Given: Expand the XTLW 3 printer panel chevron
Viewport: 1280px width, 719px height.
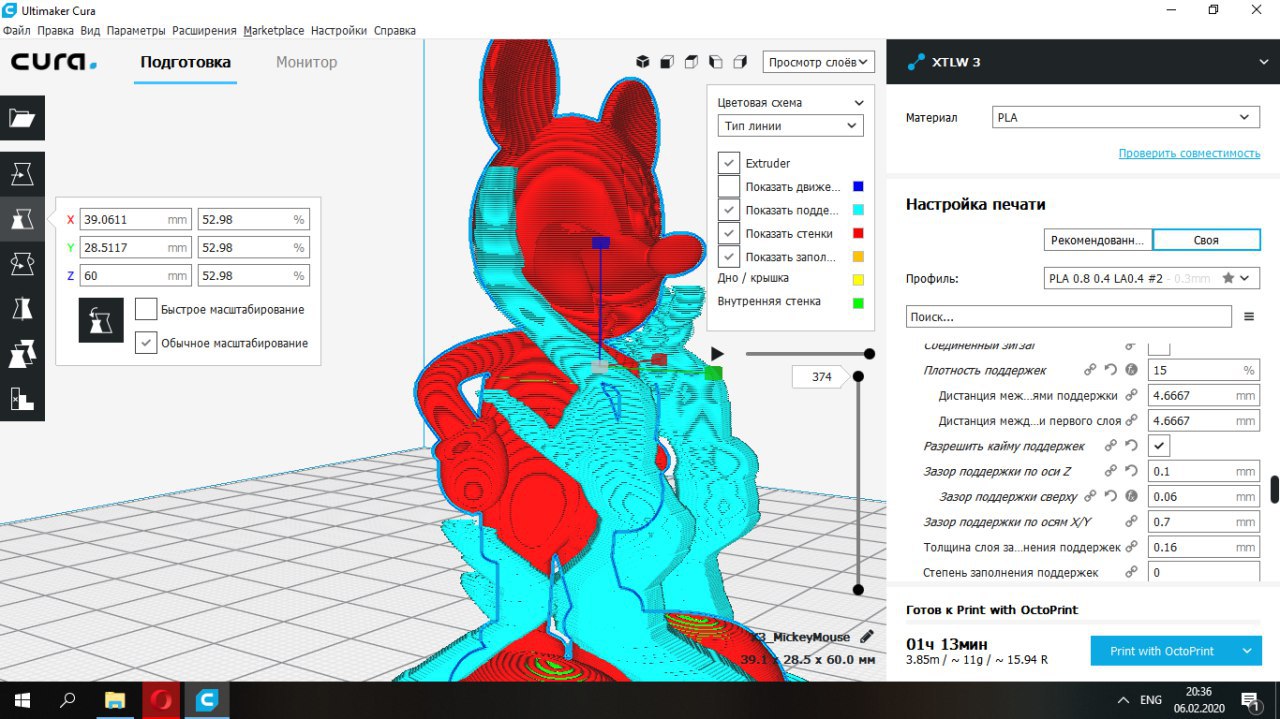Looking at the screenshot, I should [1264, 62].
